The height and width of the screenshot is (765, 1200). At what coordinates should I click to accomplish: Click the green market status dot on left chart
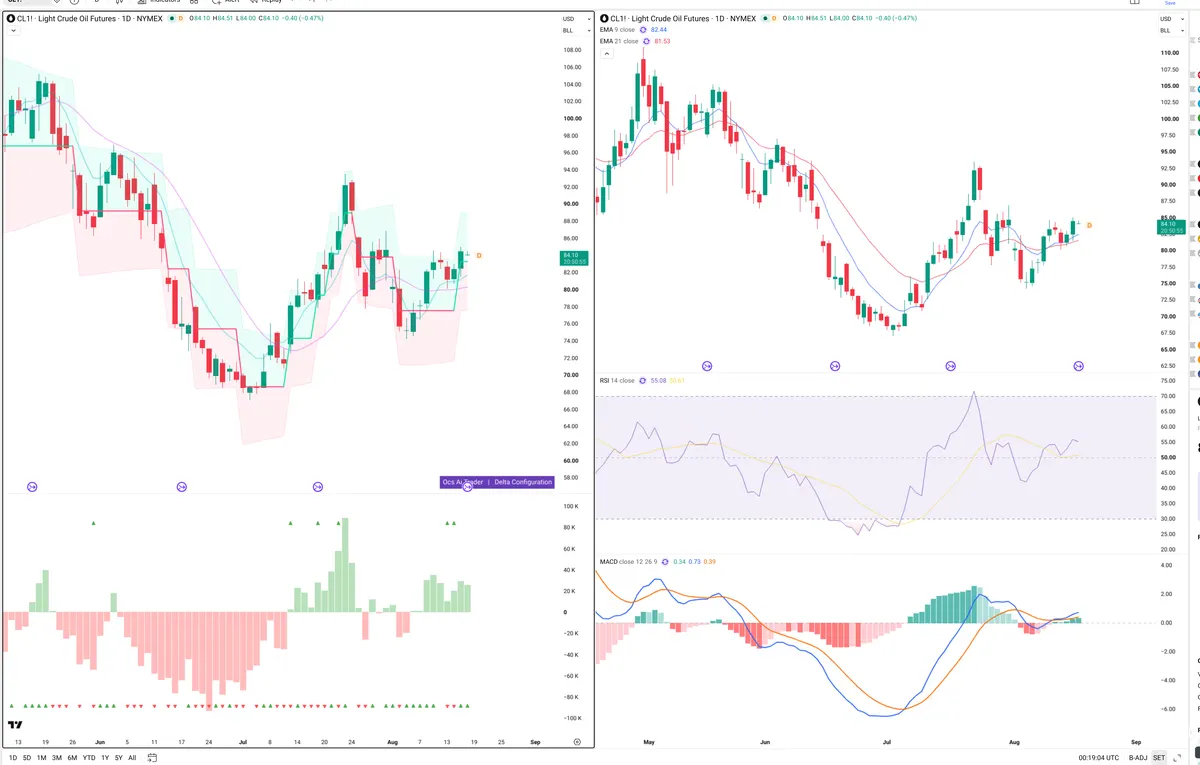171,18
